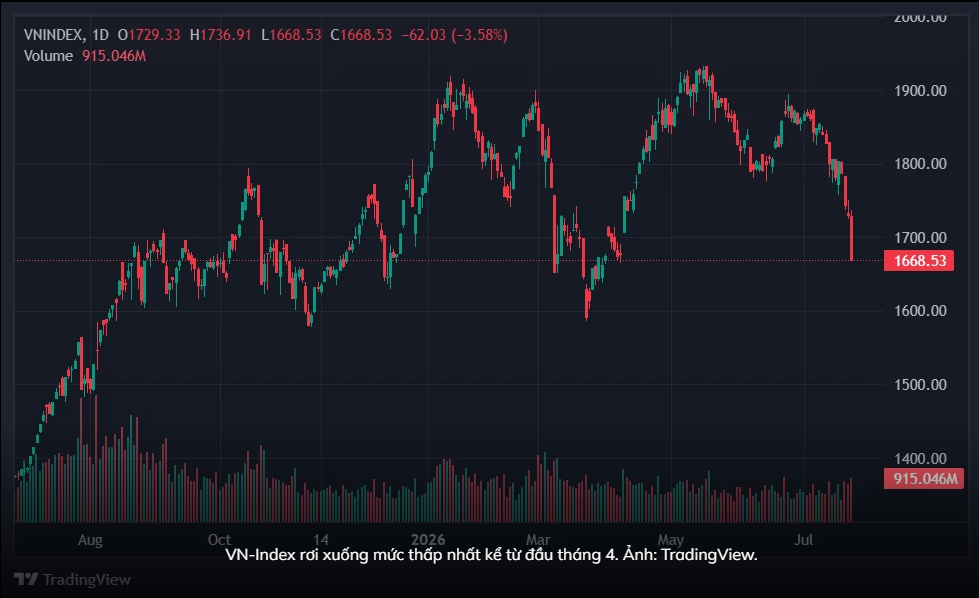The width and height of the screenshot is (979, 598).
Task: Click the change value −62.03 (−3.58%)
Action: (x=455, y=35)
